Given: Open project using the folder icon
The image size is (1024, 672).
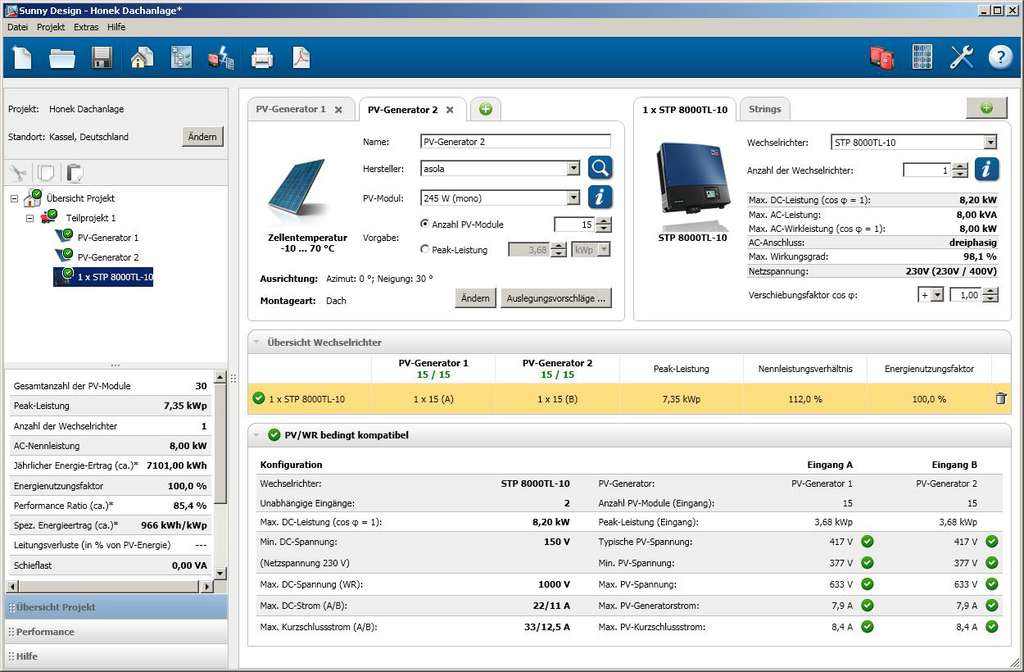Looking at the screenshot, I should click(62, 58).
